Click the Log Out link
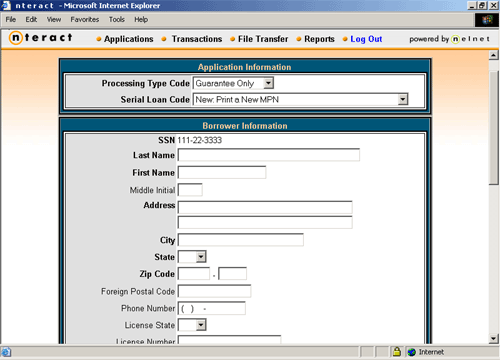Image resolution: width=500 pixels, height=360 pixels. point(366,39)
